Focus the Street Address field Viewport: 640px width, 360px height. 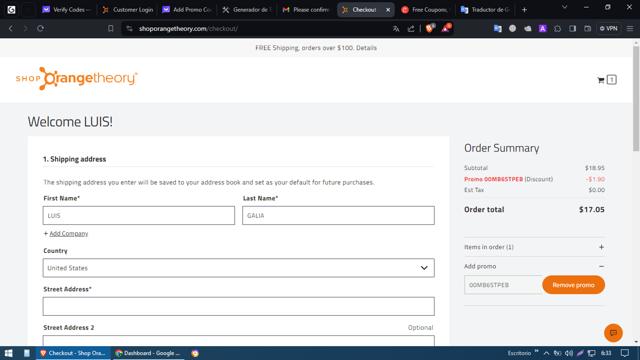(239, 306)
